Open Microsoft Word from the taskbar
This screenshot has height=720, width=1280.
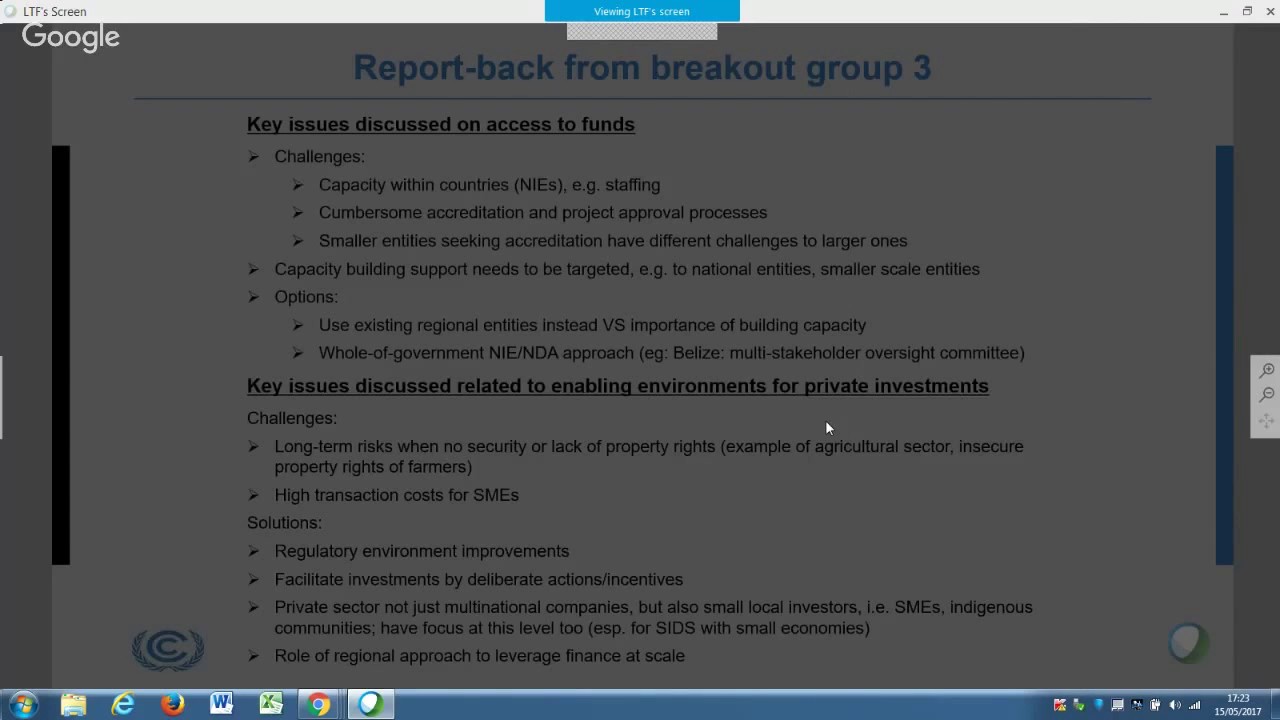(x=222, y=705)
